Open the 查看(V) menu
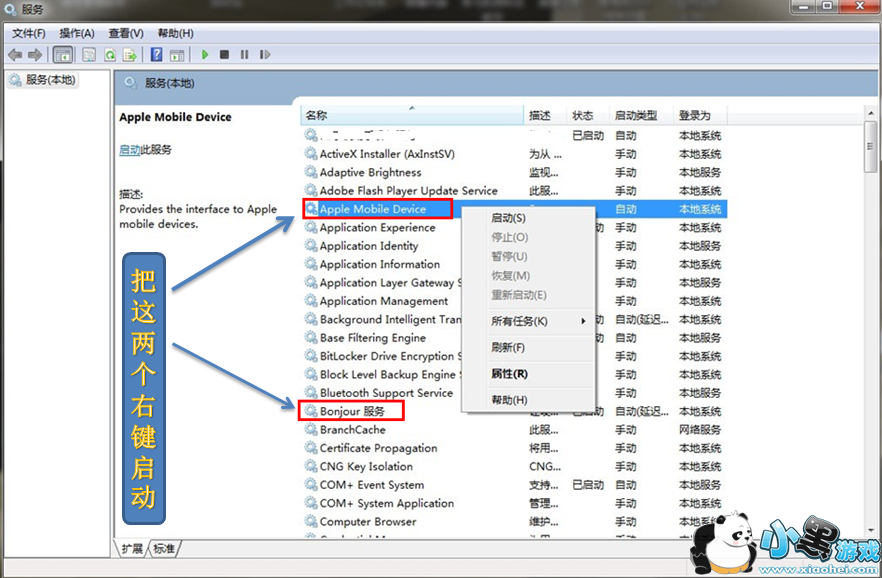 (x=126, y=33)
